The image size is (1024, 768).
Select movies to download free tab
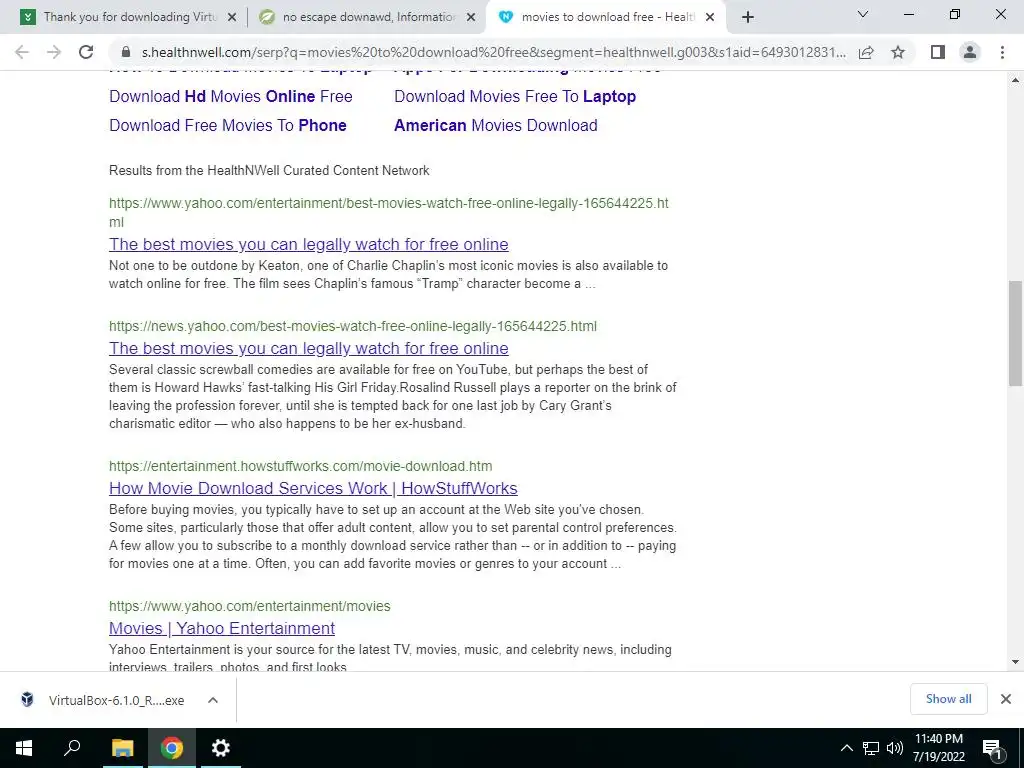(606, 17)
